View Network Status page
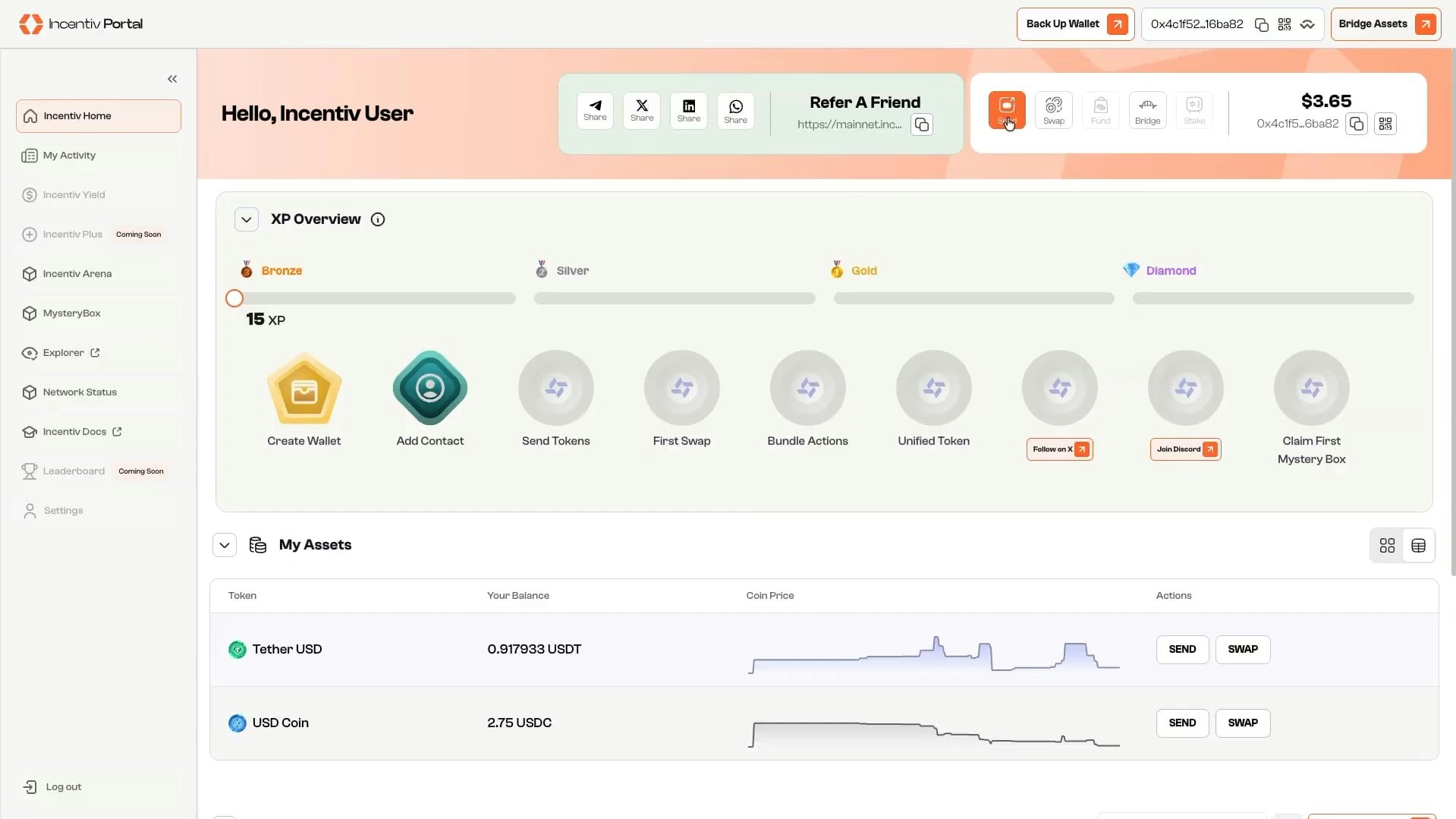This screenshot has width=1456, height=819. click(x=99, y=392)
